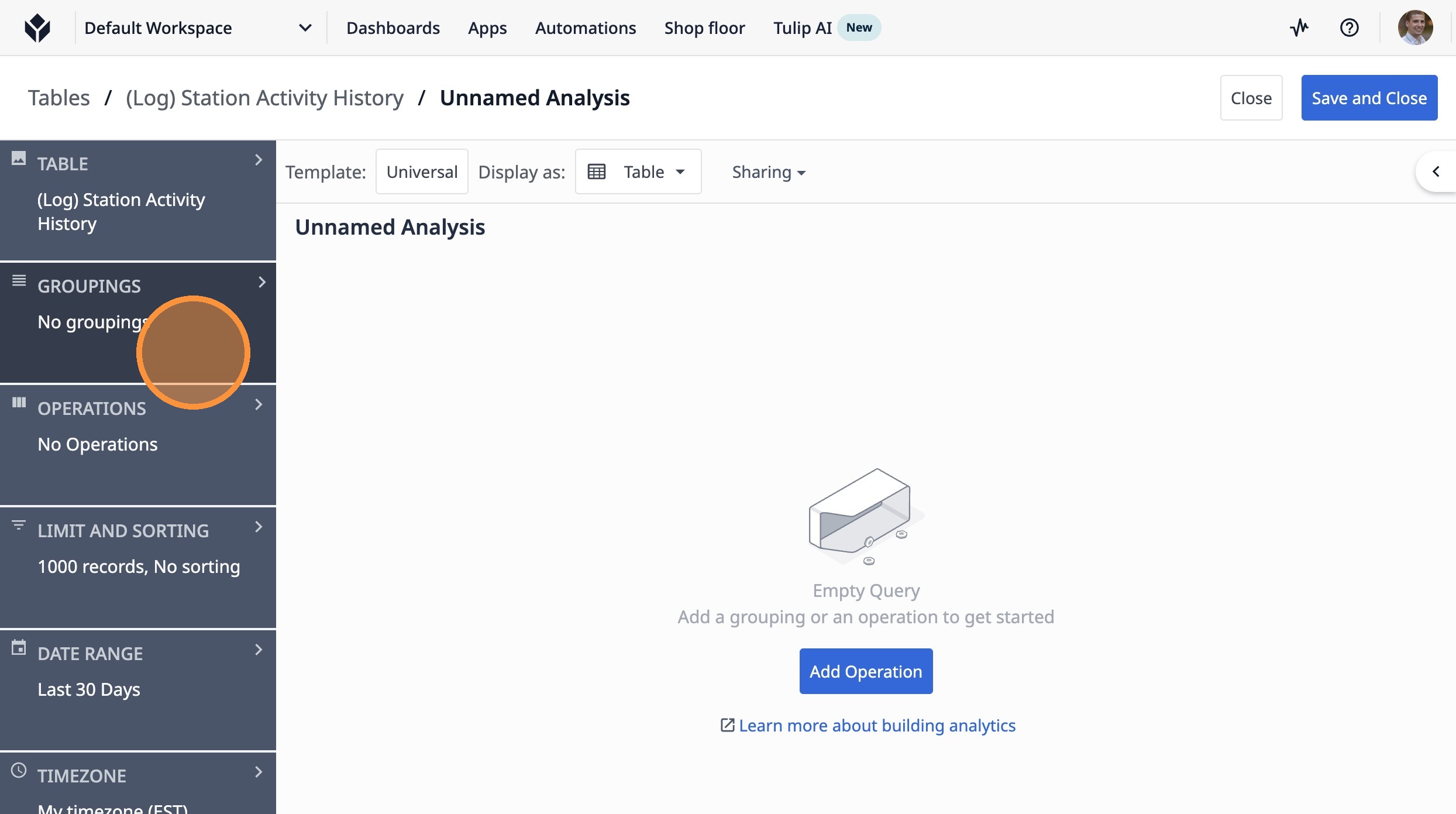Open the activity pulse monitor icon
Image resolution: width=1456 pixels, height=814 pixels.
pos(1299,28)
